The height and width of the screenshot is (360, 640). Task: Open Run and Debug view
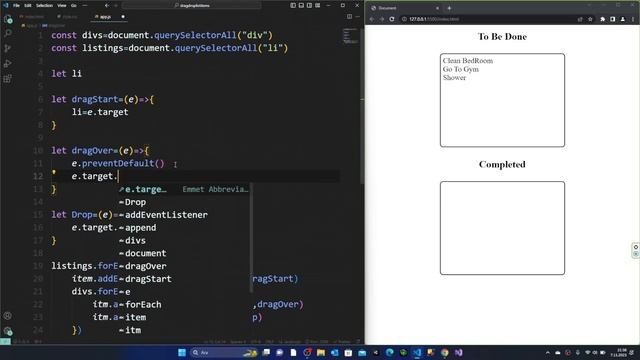[x=7, y=63]
